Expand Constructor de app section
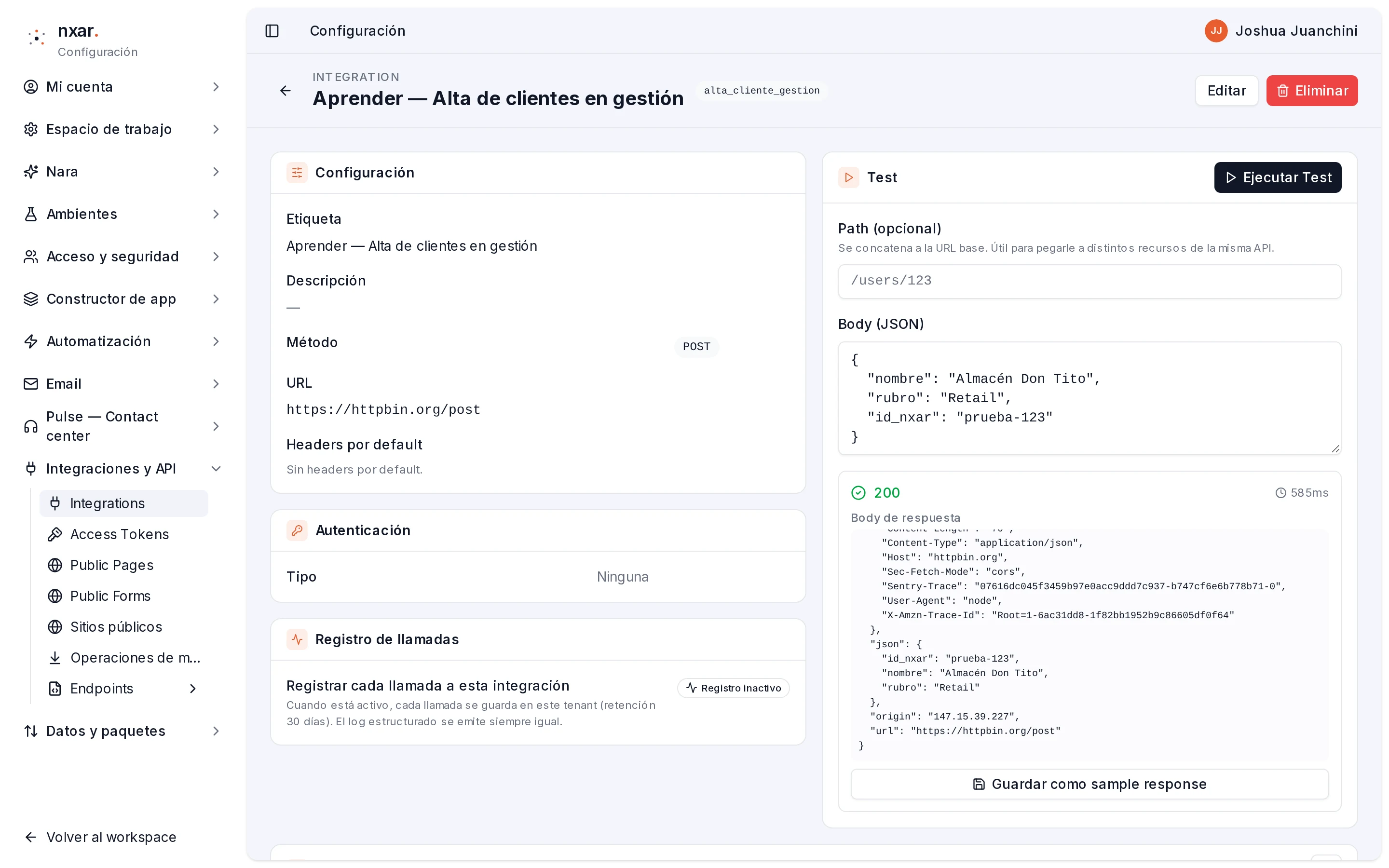The height and width of the screenshot is (868, 1389). tap(123, 299)
